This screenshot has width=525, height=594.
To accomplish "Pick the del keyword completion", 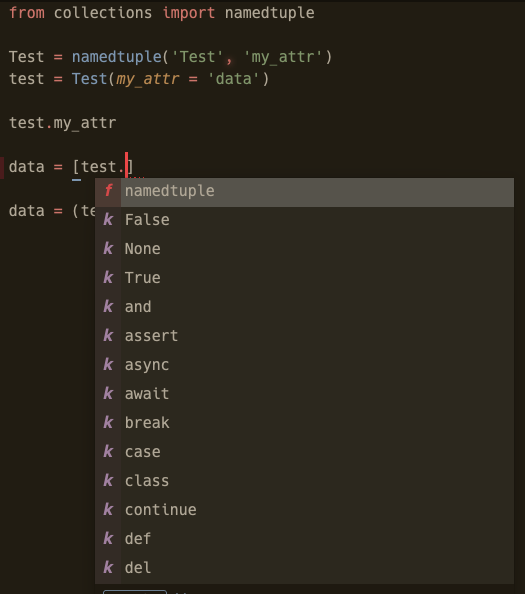I will [x=304, y=568].
